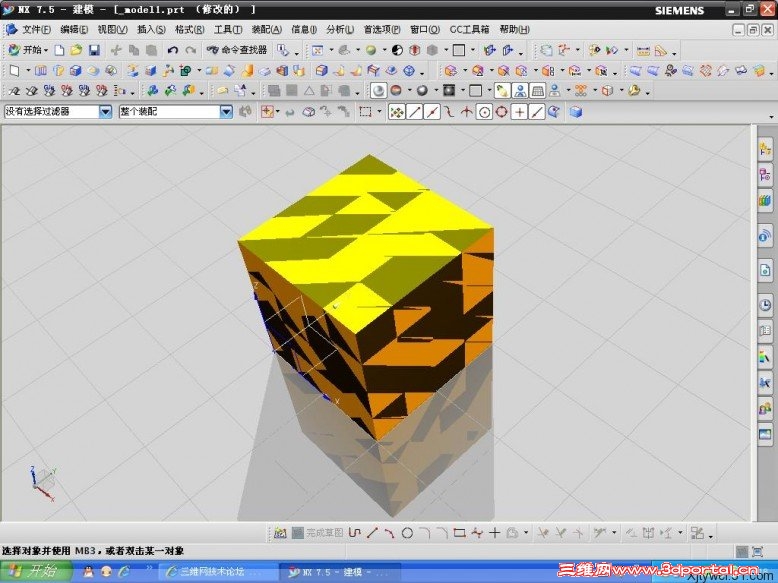
Task: Expand the boolean Unite dropdown arrow
Action: 198,71
